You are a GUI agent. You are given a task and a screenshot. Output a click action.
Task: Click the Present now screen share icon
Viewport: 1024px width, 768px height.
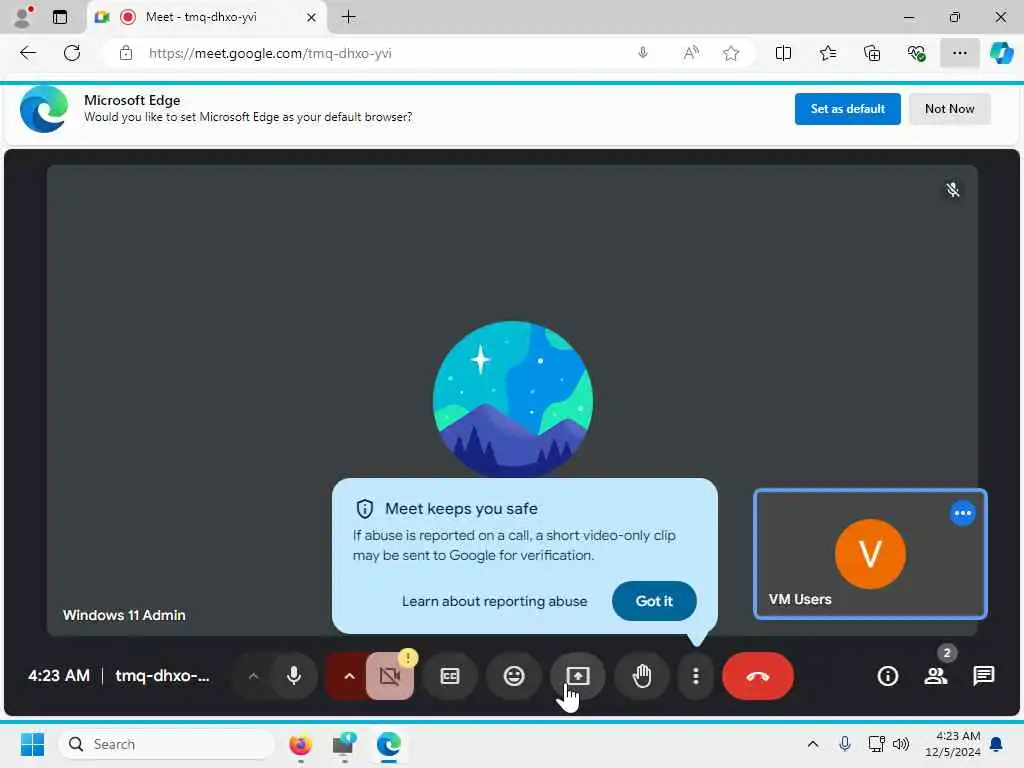[578, 676]
